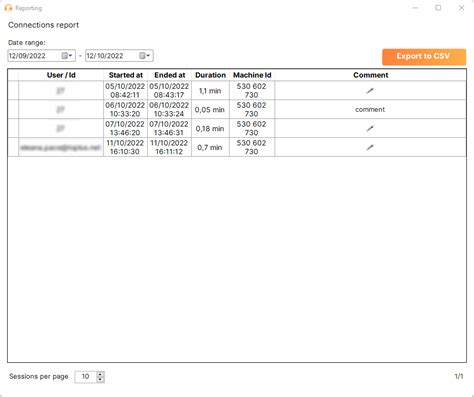The height and width of the screenshot is (397, 474).
Task: Open calendar picker for end date
Action: point(144,56)
